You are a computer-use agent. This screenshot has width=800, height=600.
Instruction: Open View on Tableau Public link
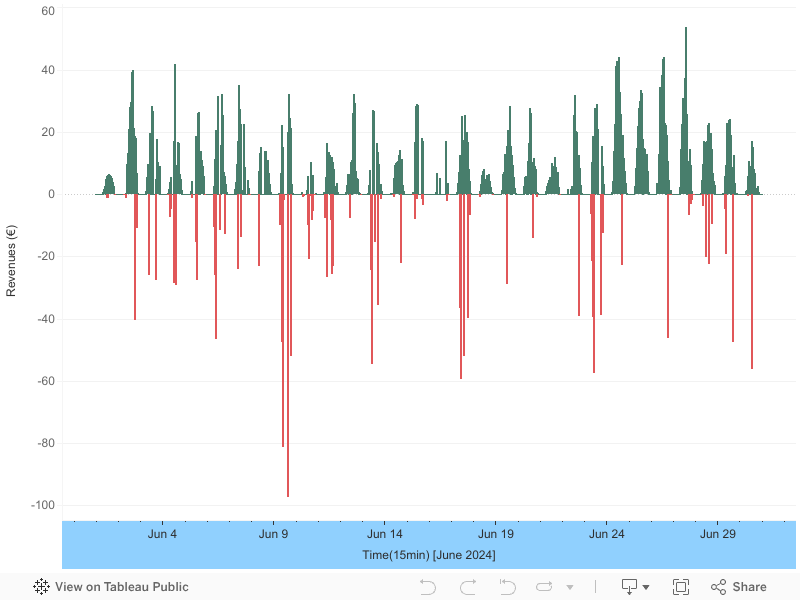[121, 587]
